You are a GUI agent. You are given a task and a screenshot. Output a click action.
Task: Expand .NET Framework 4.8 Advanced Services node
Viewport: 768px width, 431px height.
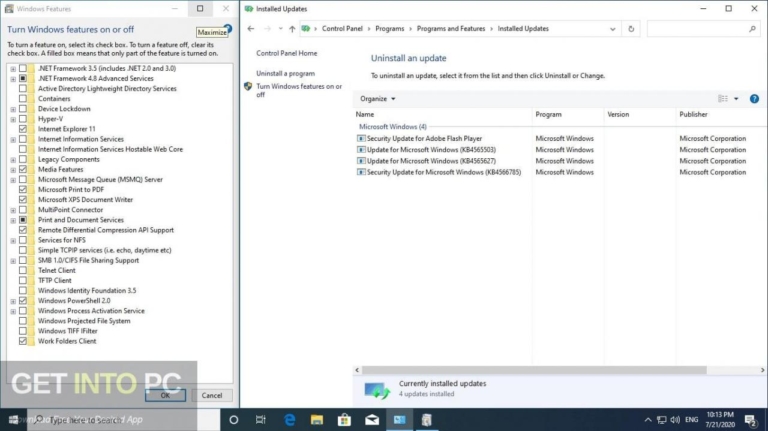tap(13, 79)
